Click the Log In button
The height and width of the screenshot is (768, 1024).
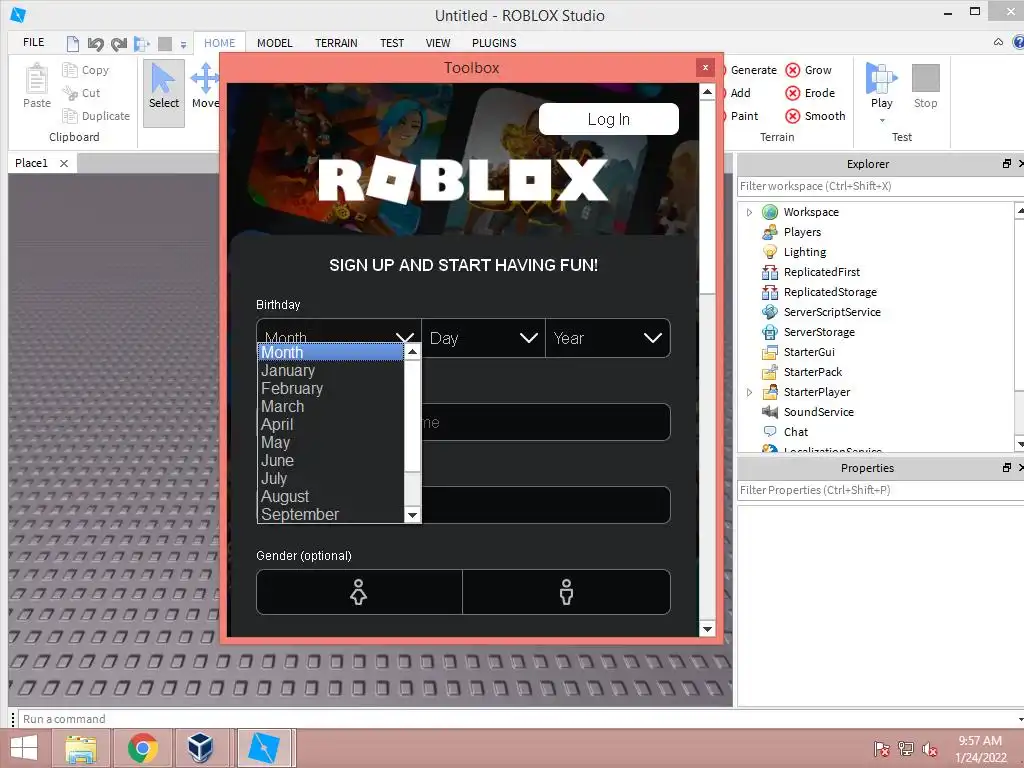[609, 119]
